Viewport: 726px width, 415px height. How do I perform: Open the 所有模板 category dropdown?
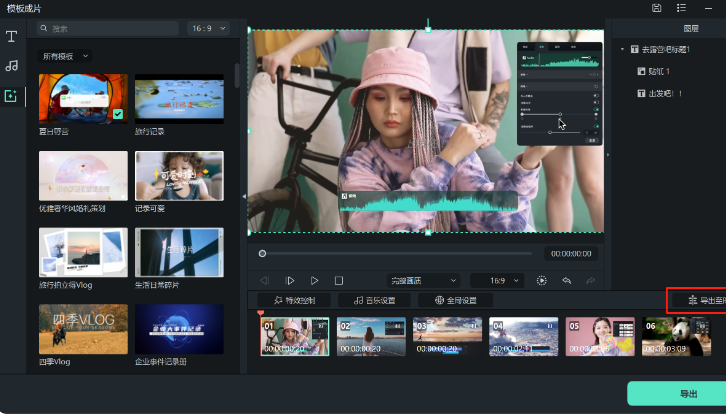point(64,56)
